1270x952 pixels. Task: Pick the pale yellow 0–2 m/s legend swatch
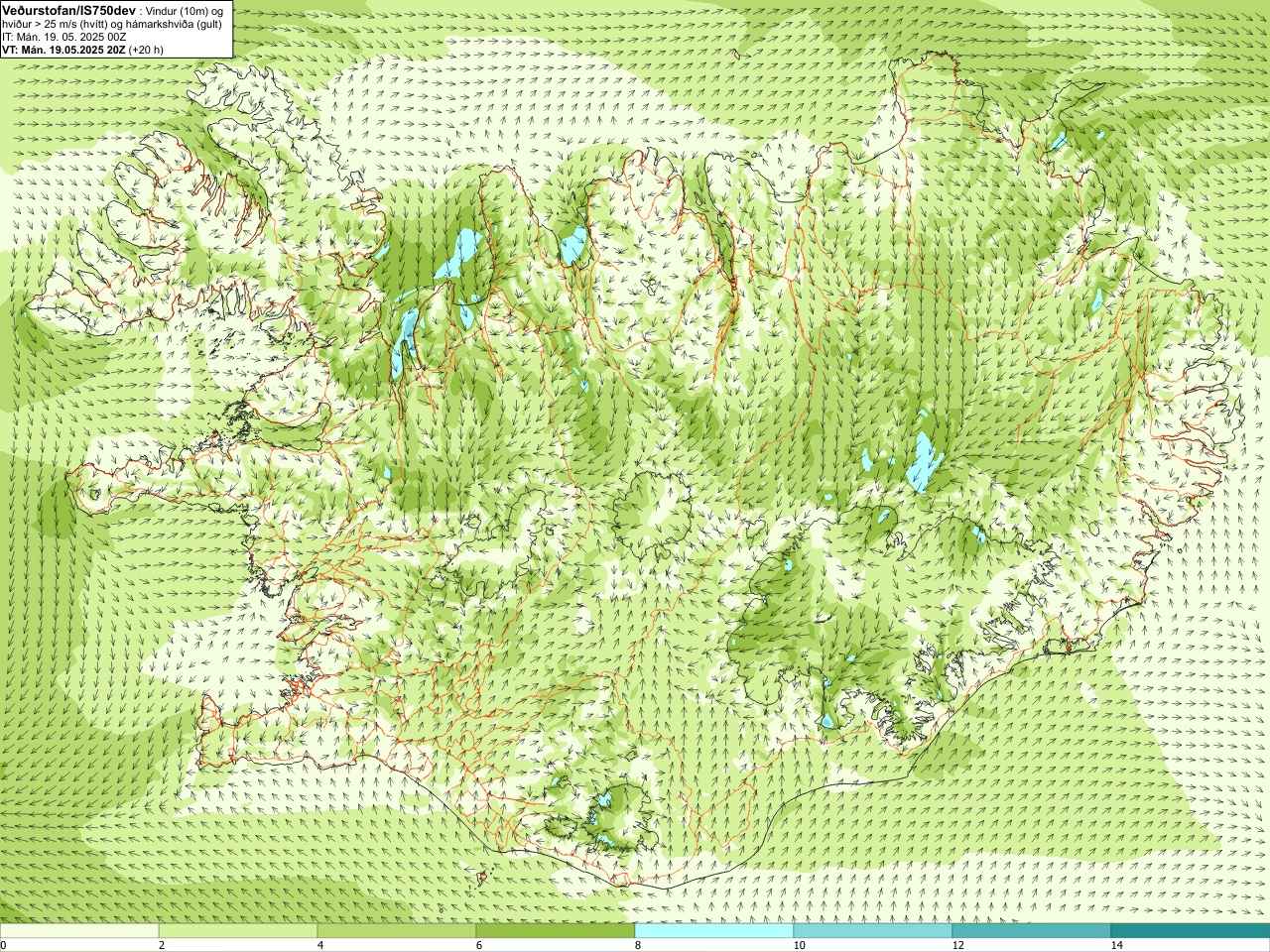(79, 931)
